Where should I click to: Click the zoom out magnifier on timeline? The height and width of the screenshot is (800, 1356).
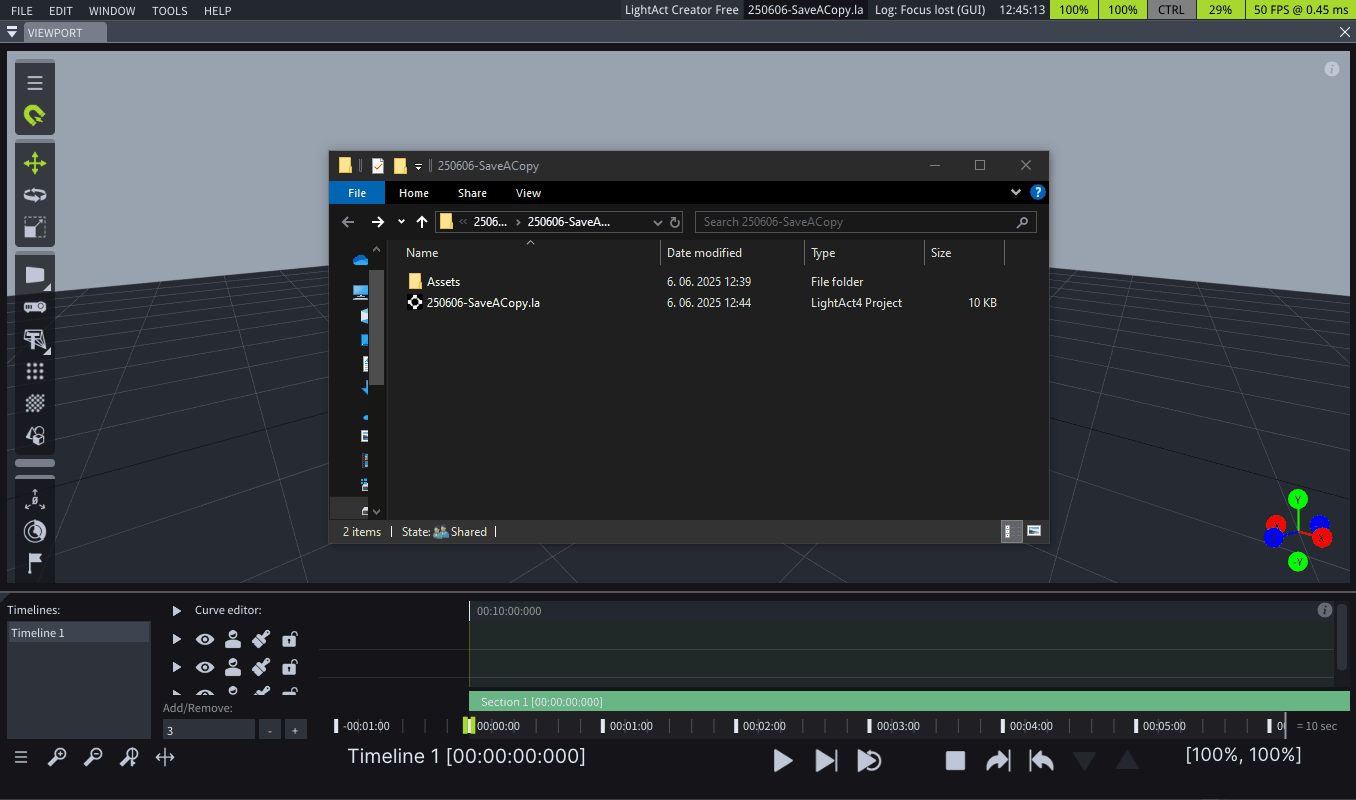93,758
